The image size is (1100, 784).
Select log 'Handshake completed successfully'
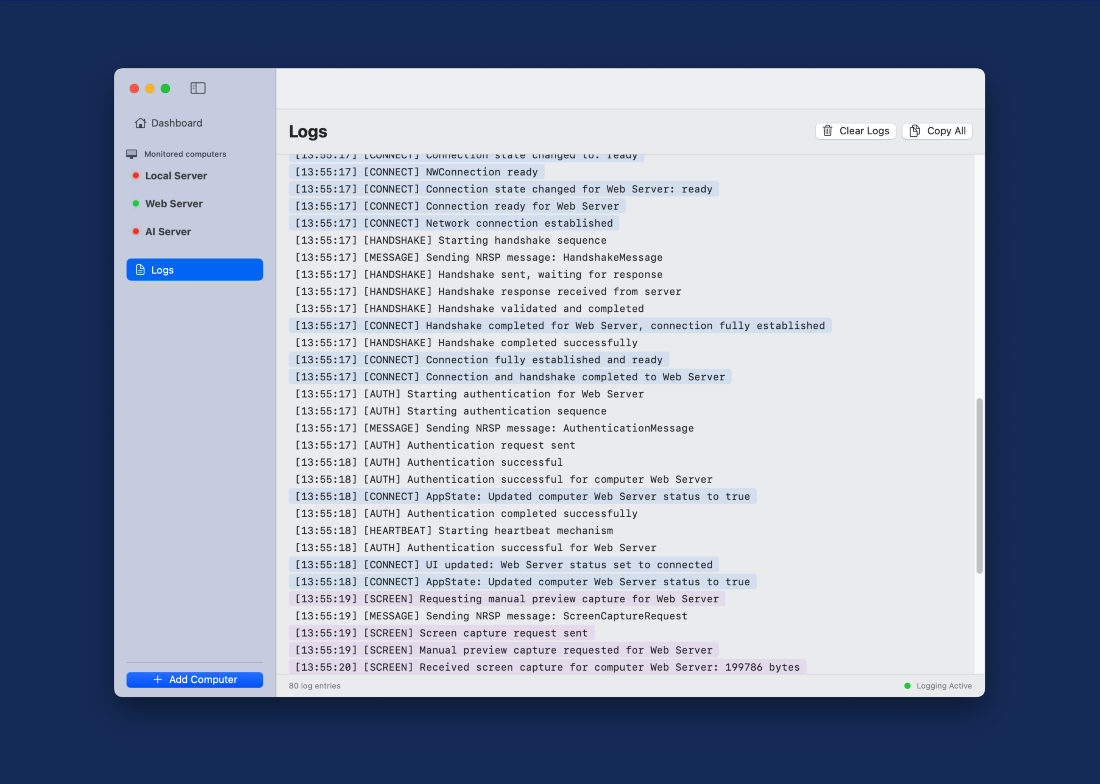(x=466, y=343)
